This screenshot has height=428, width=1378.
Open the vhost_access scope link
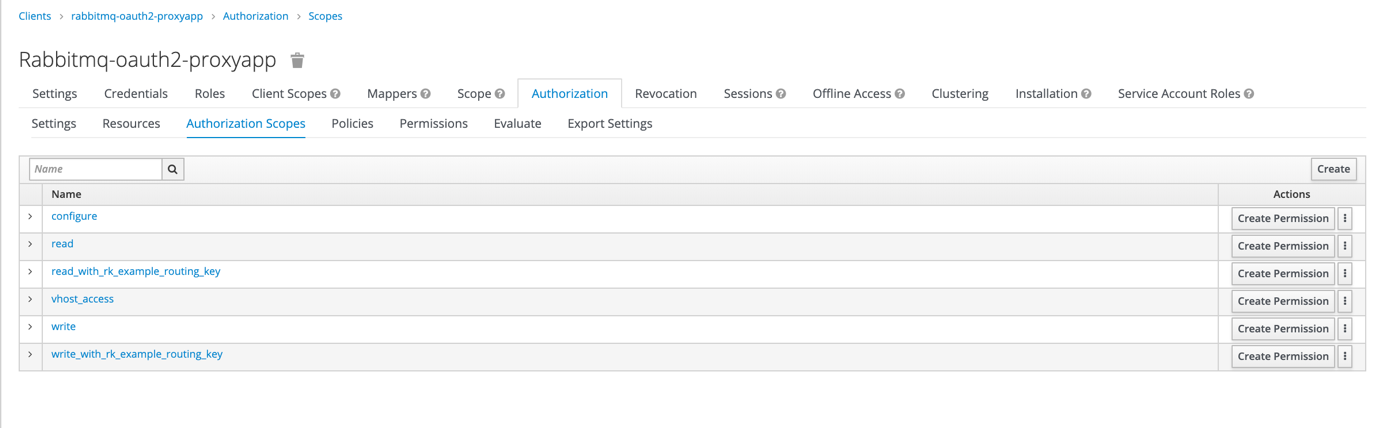tap(82, 299)
